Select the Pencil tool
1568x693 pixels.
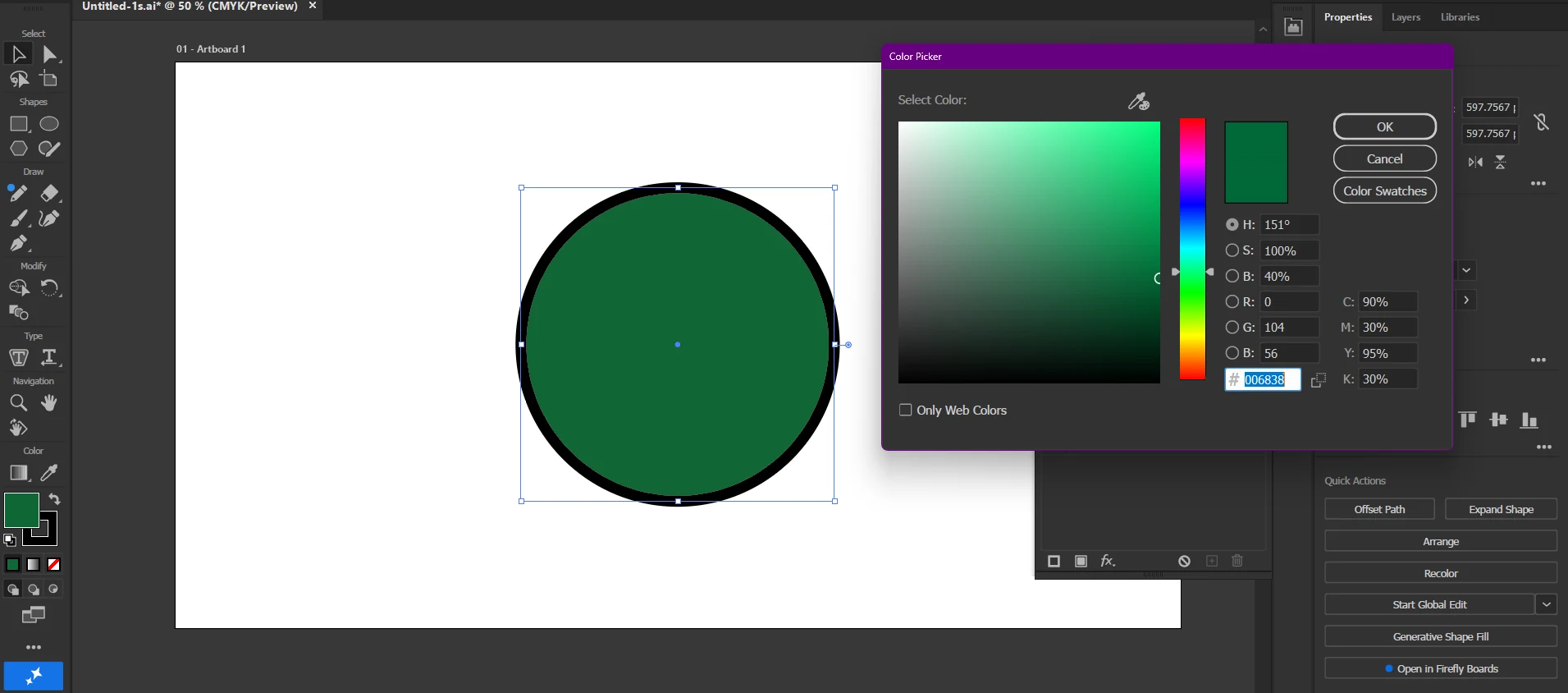click(x=18, y=193)
